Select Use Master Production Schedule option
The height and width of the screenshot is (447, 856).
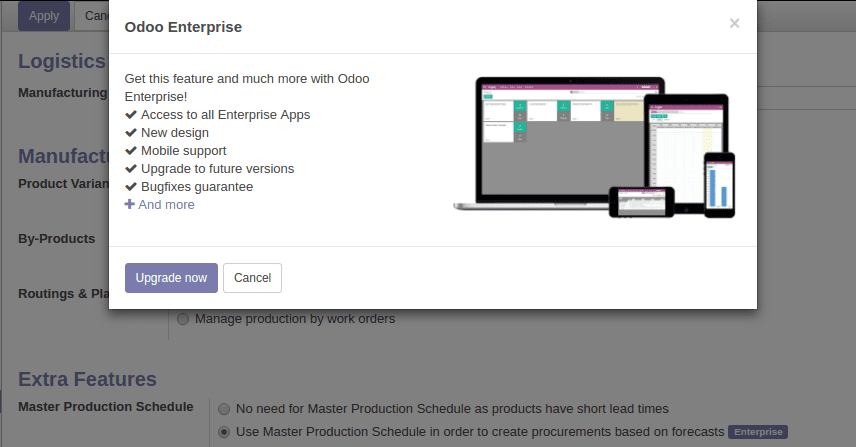(x=224, y=432)
